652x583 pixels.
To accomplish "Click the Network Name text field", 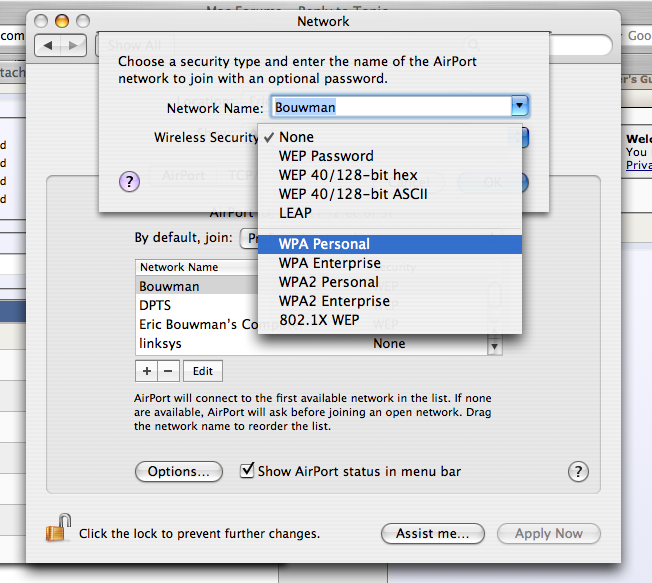I will point(392,107).
